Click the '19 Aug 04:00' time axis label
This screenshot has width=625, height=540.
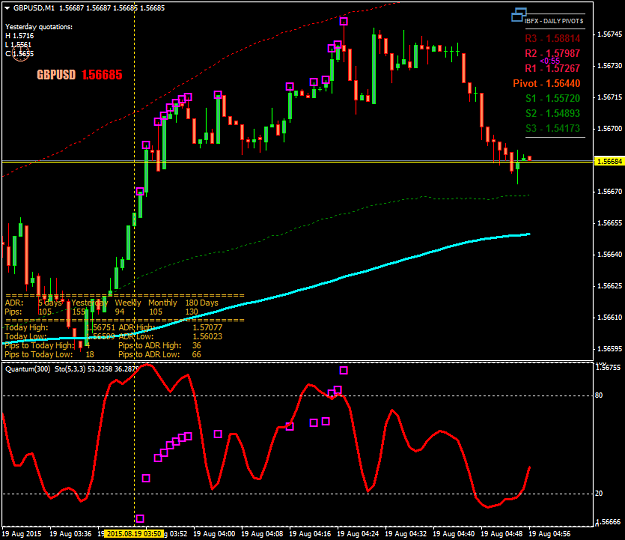pyautogui.click(x=214, y=533)
